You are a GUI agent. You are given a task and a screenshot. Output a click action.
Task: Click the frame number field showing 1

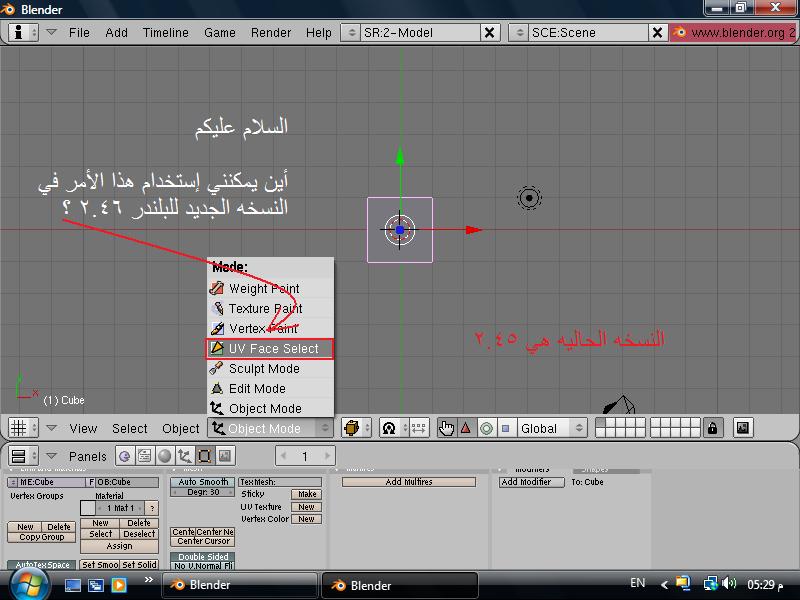click(x=305, y=456)
